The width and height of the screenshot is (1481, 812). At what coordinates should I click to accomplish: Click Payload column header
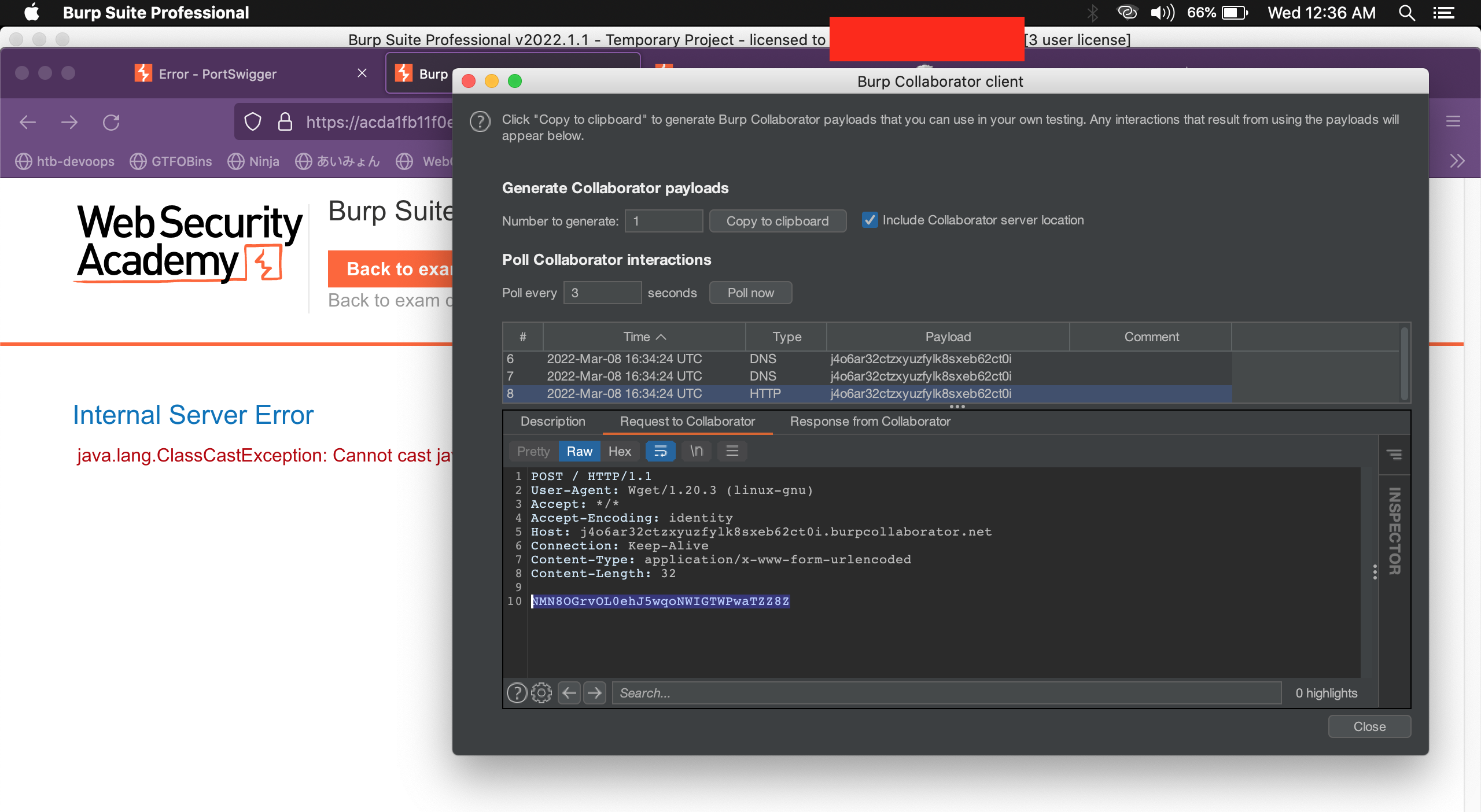point(948,337)
